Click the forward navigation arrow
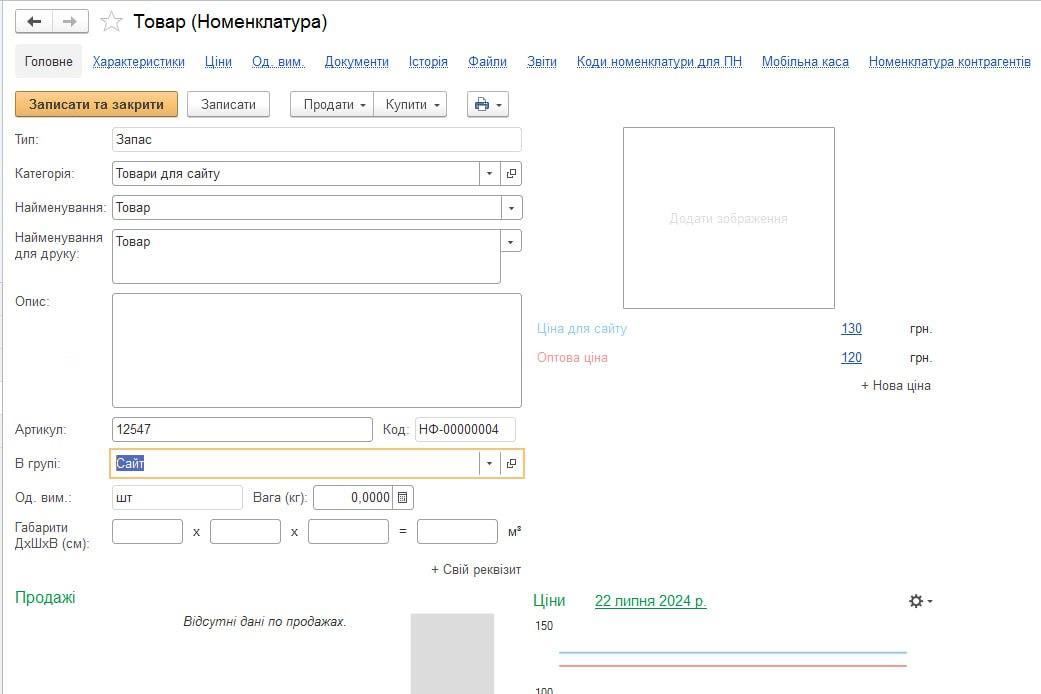 (x=70, y=22)
